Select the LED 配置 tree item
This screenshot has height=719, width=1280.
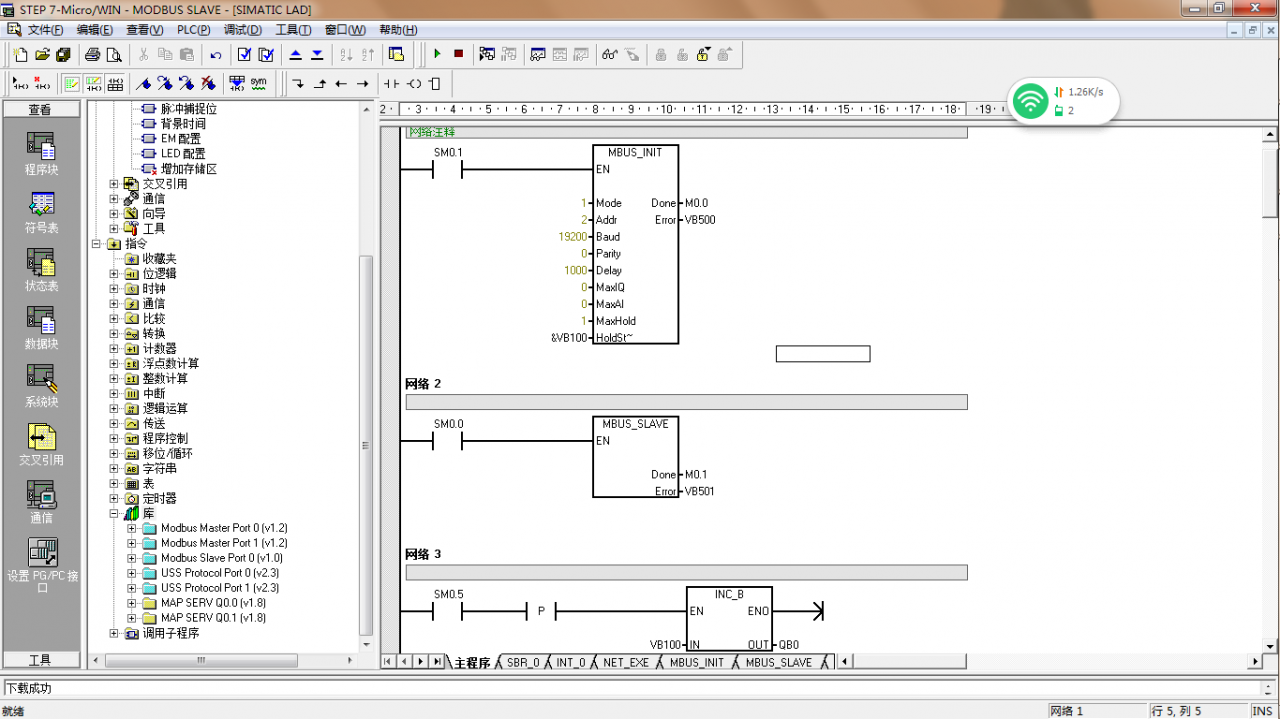[183, 154]
